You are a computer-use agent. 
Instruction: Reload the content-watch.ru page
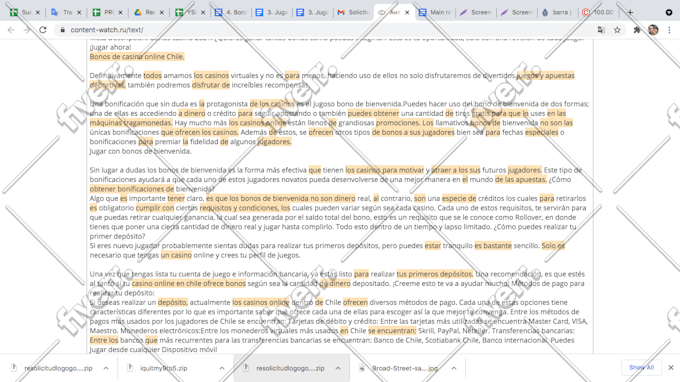(42, 30)
